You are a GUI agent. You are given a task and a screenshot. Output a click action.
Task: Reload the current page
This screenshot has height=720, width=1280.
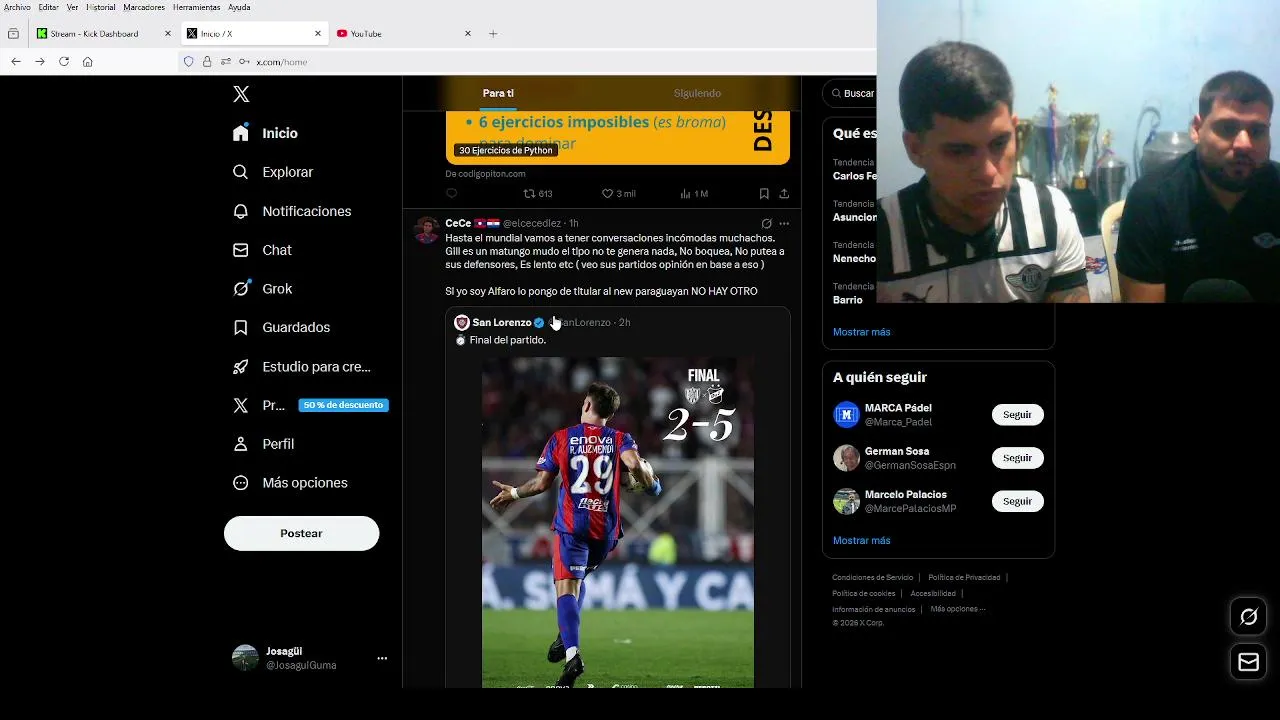click(x=64, y=62)
